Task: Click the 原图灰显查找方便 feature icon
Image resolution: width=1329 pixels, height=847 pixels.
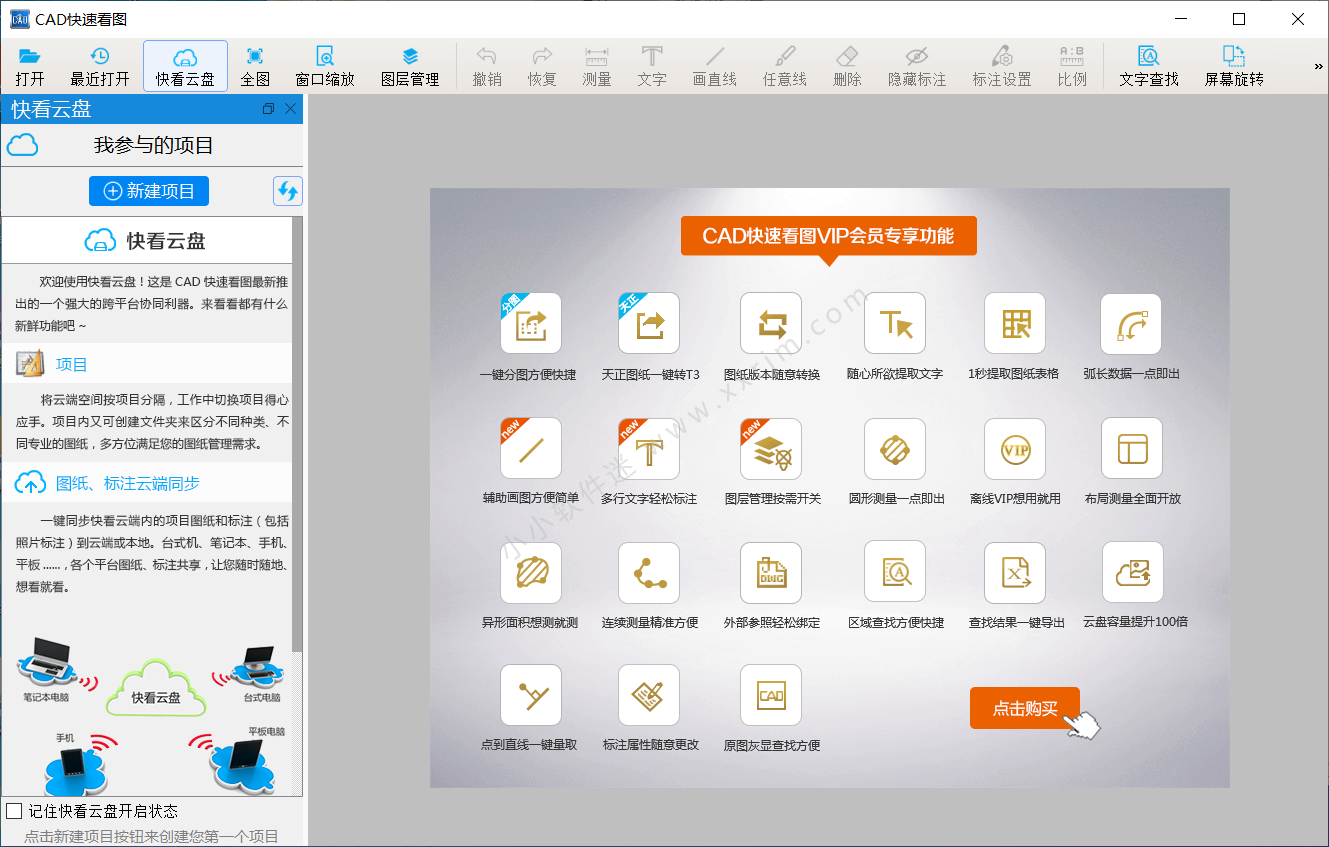Action: pyautogui.click(x=771, y=695)
